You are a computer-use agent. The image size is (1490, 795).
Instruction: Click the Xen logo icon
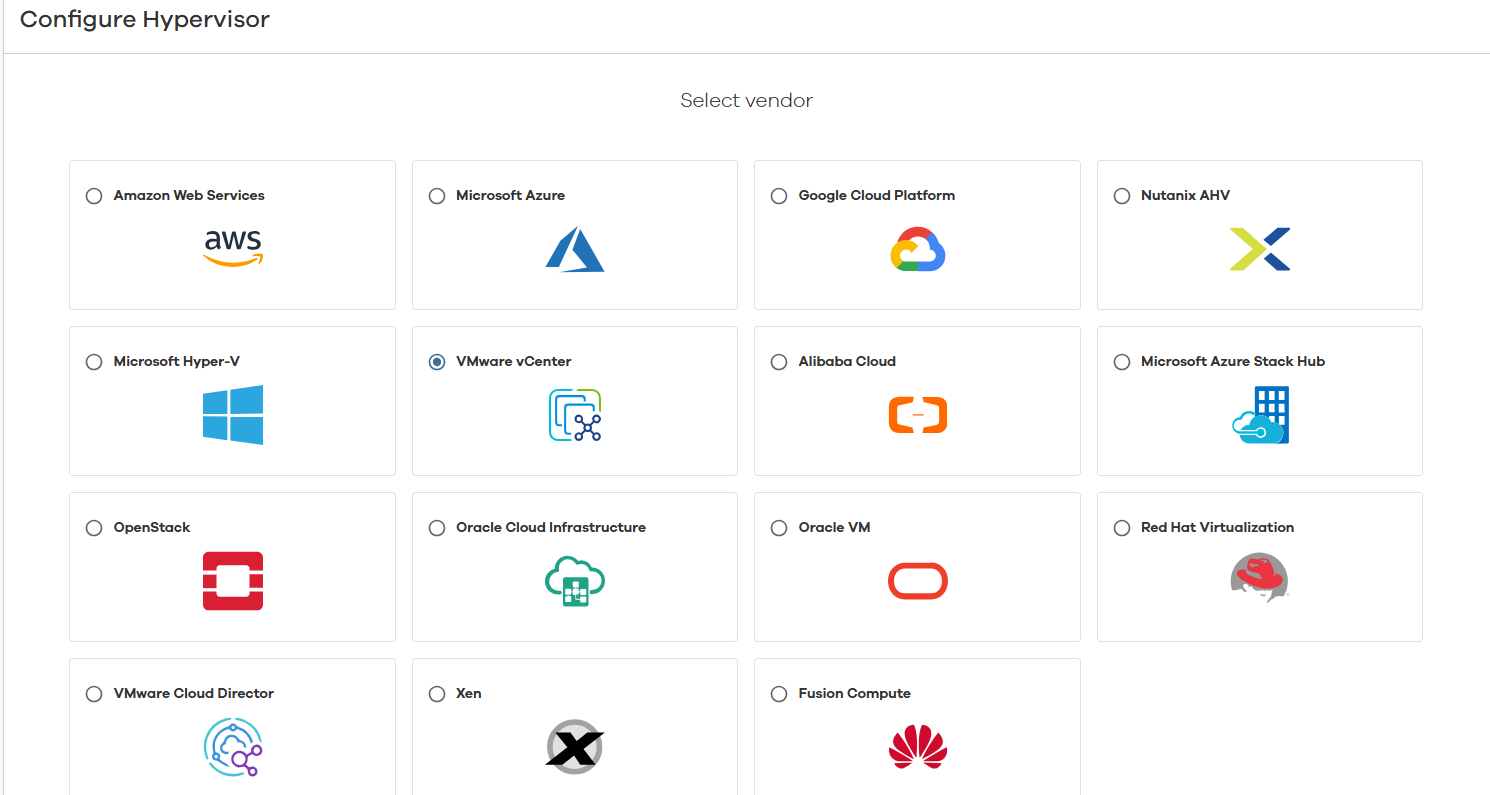[575, 746]
